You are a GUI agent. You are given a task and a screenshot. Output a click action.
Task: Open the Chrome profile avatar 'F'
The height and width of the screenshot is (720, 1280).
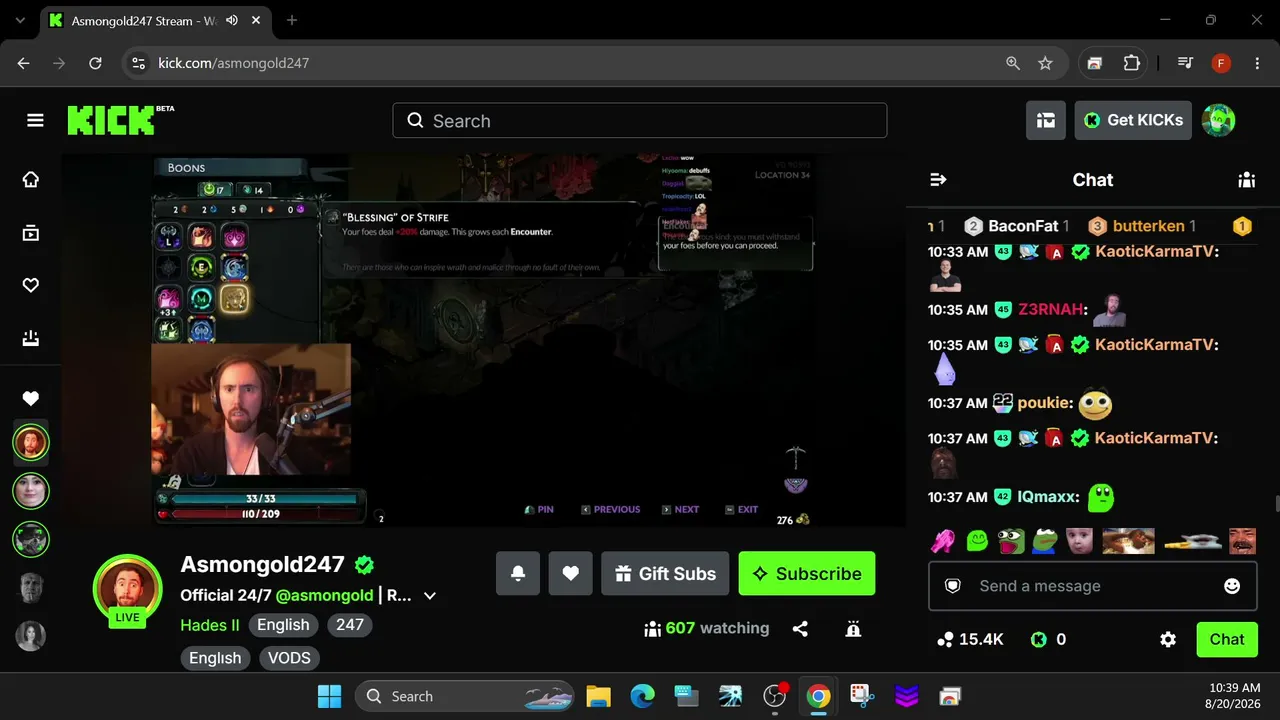pyautogui.click(x=1221, y=63)
